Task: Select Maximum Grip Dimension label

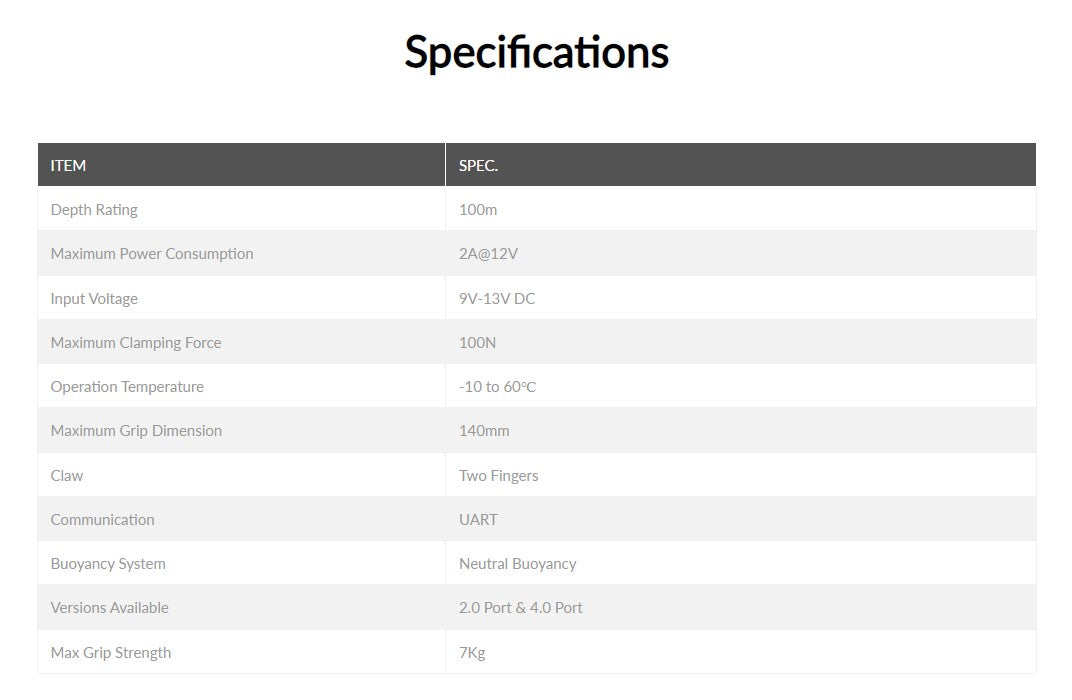Action: [136, 431]
